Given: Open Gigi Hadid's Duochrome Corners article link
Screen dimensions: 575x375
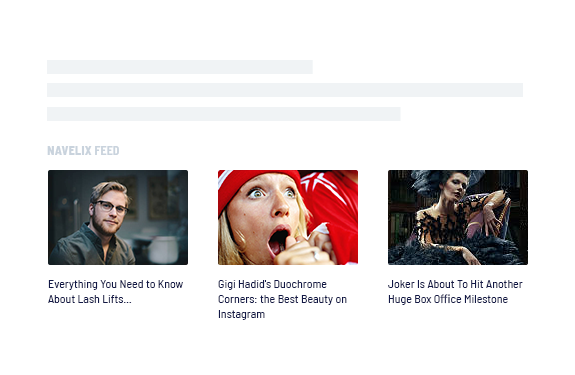Looking at the screenshot, I should pyautogui.click(x=282, y=299).
